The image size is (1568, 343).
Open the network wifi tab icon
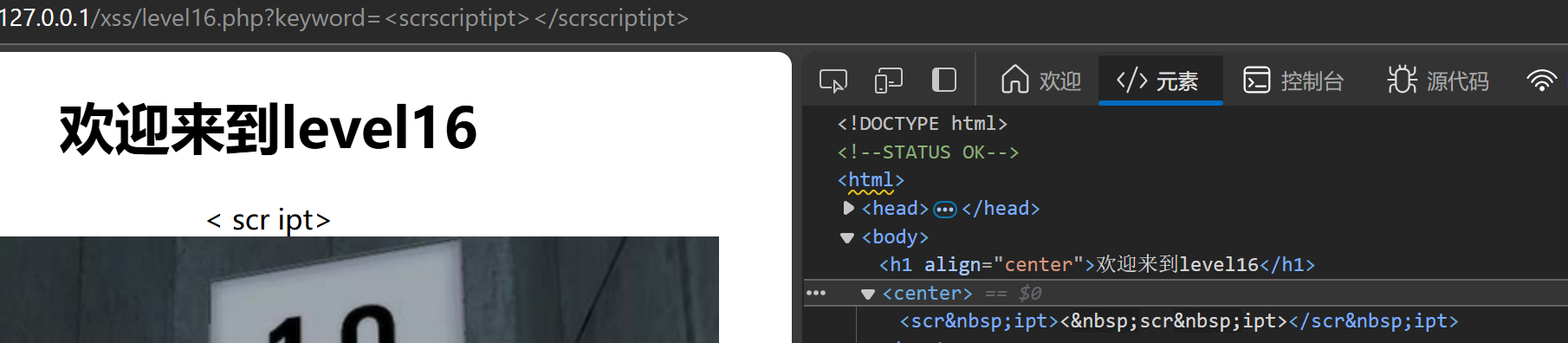tap(1541, 81)
